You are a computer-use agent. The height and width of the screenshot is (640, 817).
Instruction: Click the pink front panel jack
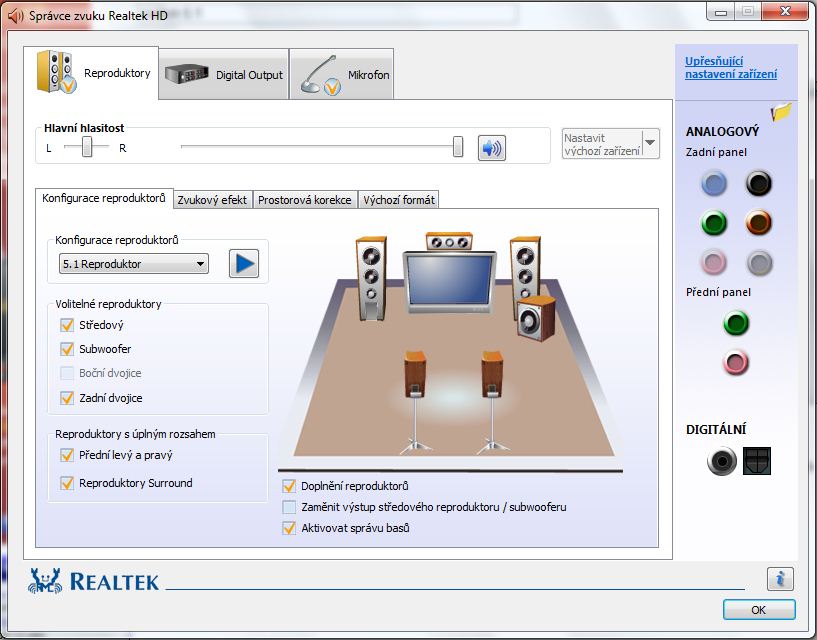[x=736, y=362]
